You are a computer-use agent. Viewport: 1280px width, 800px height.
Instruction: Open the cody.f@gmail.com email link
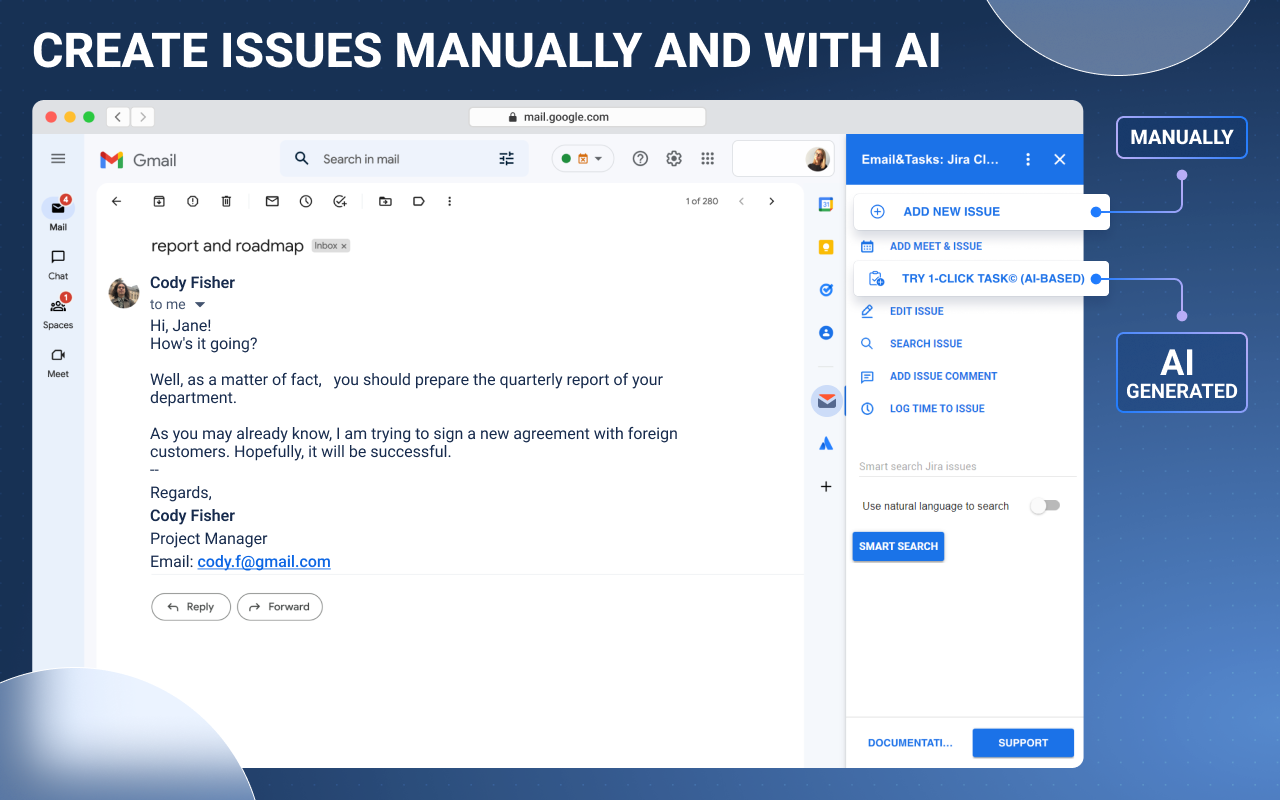263,561
